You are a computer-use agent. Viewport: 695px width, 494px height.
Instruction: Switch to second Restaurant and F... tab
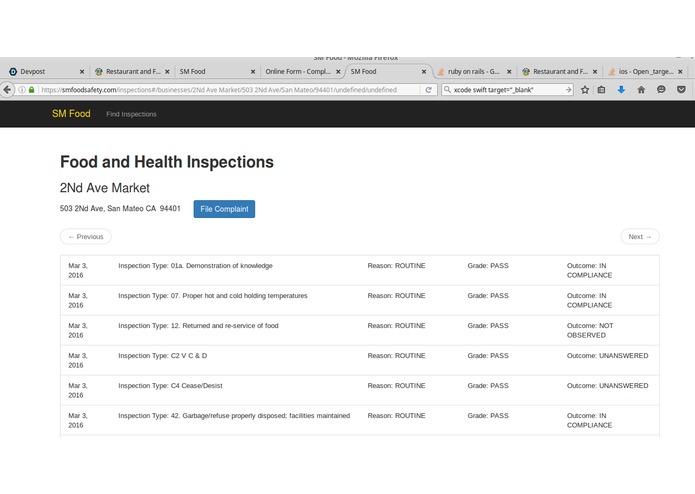(x=558, y=72)
